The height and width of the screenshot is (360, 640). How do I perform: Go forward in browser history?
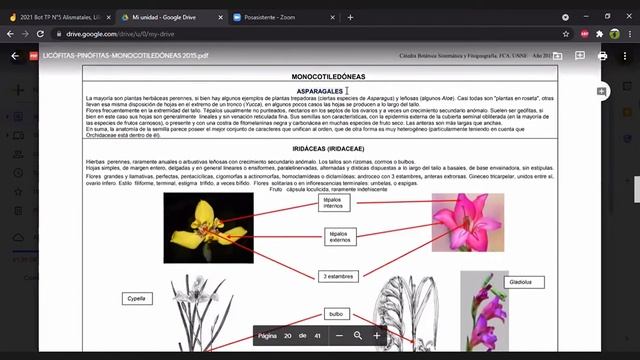pos(25,34)
